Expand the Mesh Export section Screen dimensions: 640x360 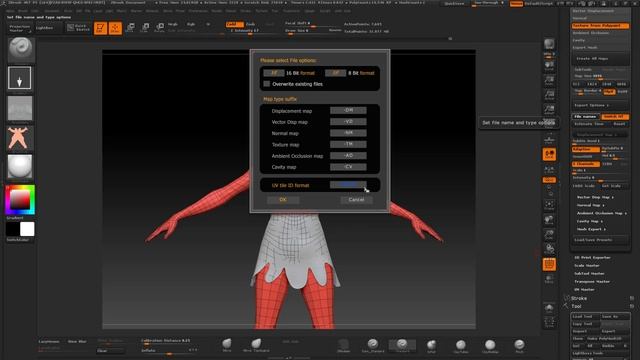591,229
